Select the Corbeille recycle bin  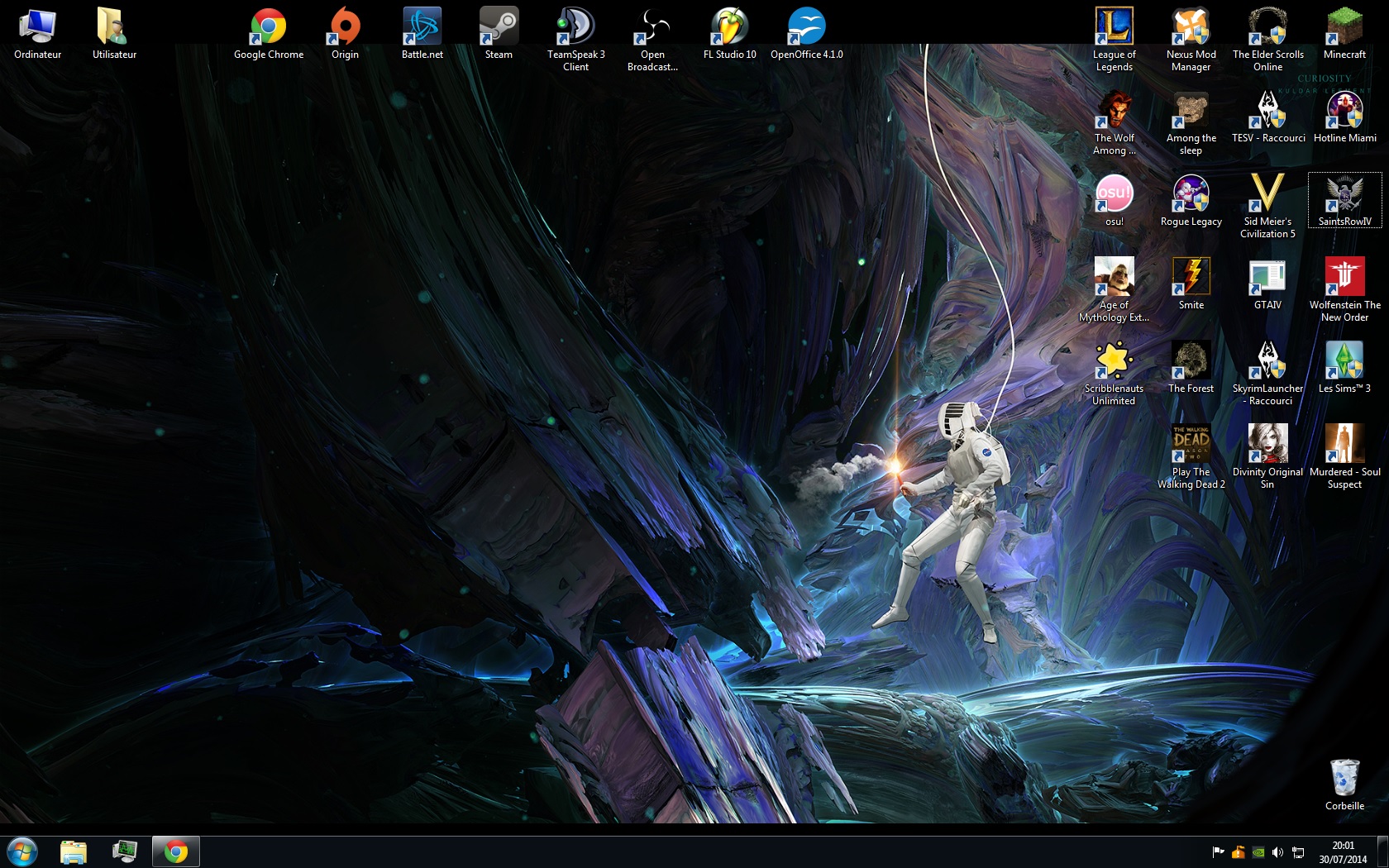point(1344,785)
